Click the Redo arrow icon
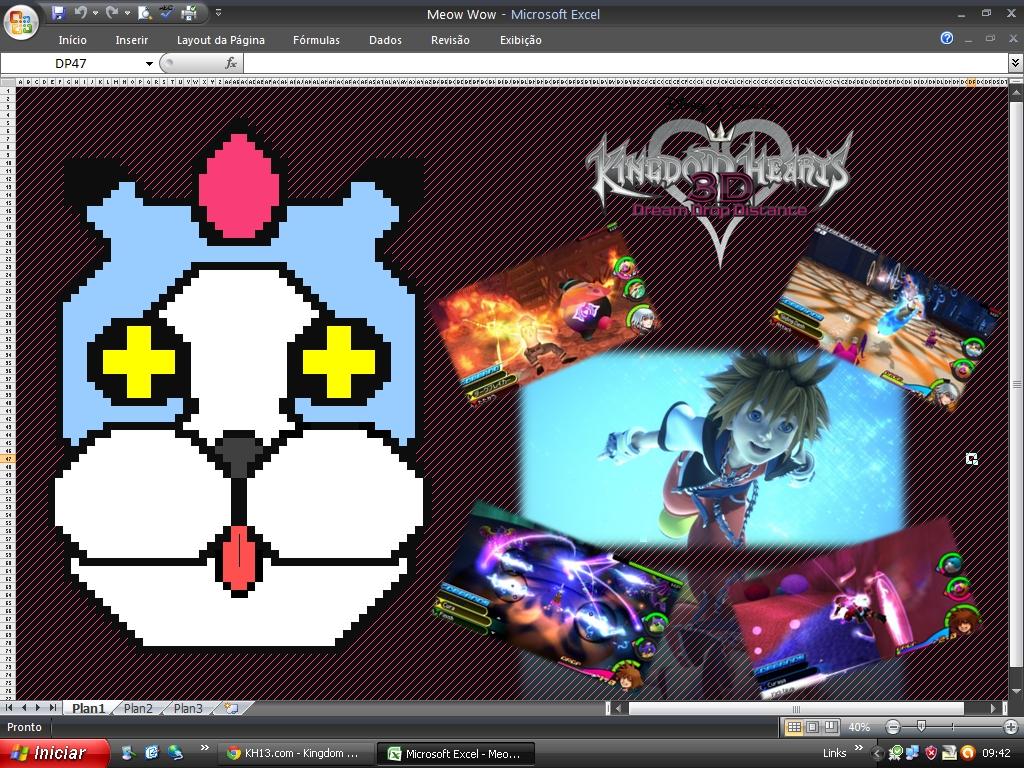1024x768 pixels. tap(111, 13)
